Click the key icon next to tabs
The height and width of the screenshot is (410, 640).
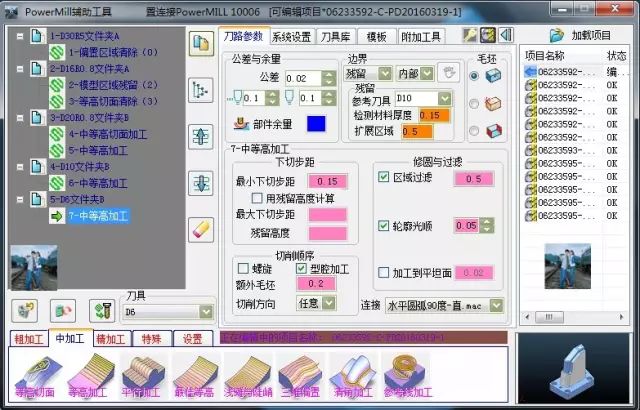coord(470,35)
